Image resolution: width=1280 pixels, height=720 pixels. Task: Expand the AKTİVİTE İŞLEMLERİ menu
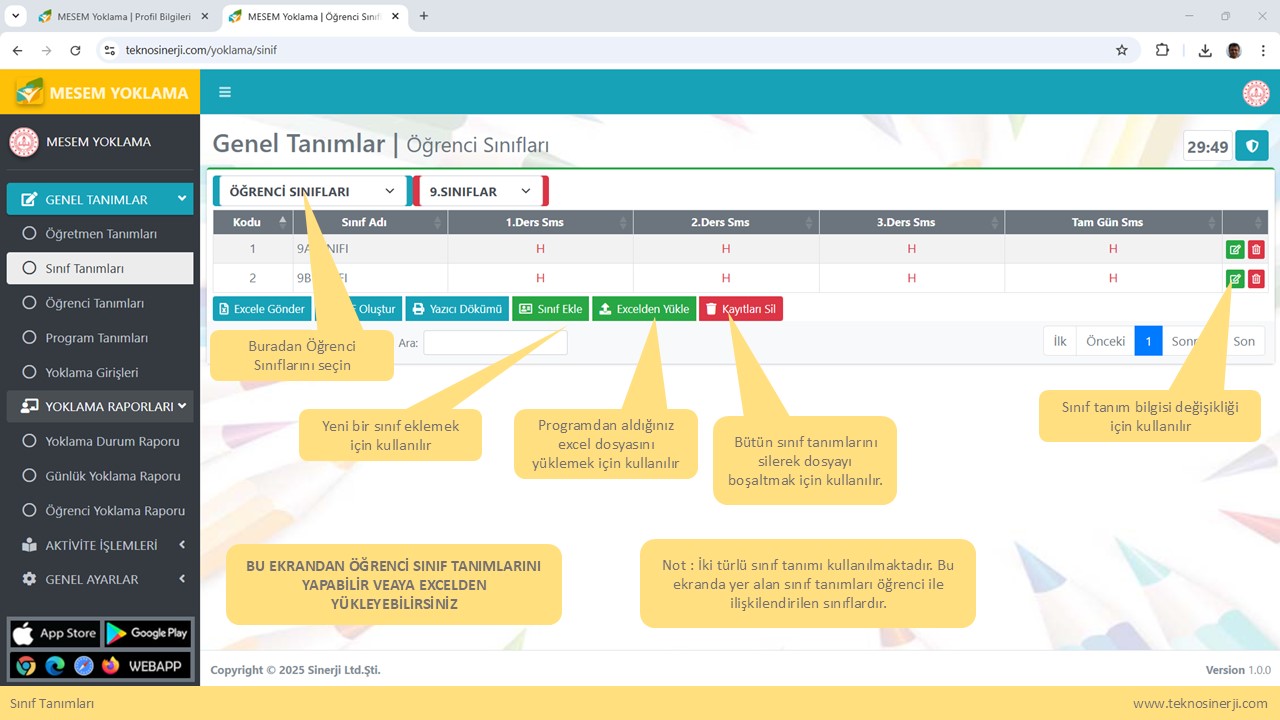[100, 545]
